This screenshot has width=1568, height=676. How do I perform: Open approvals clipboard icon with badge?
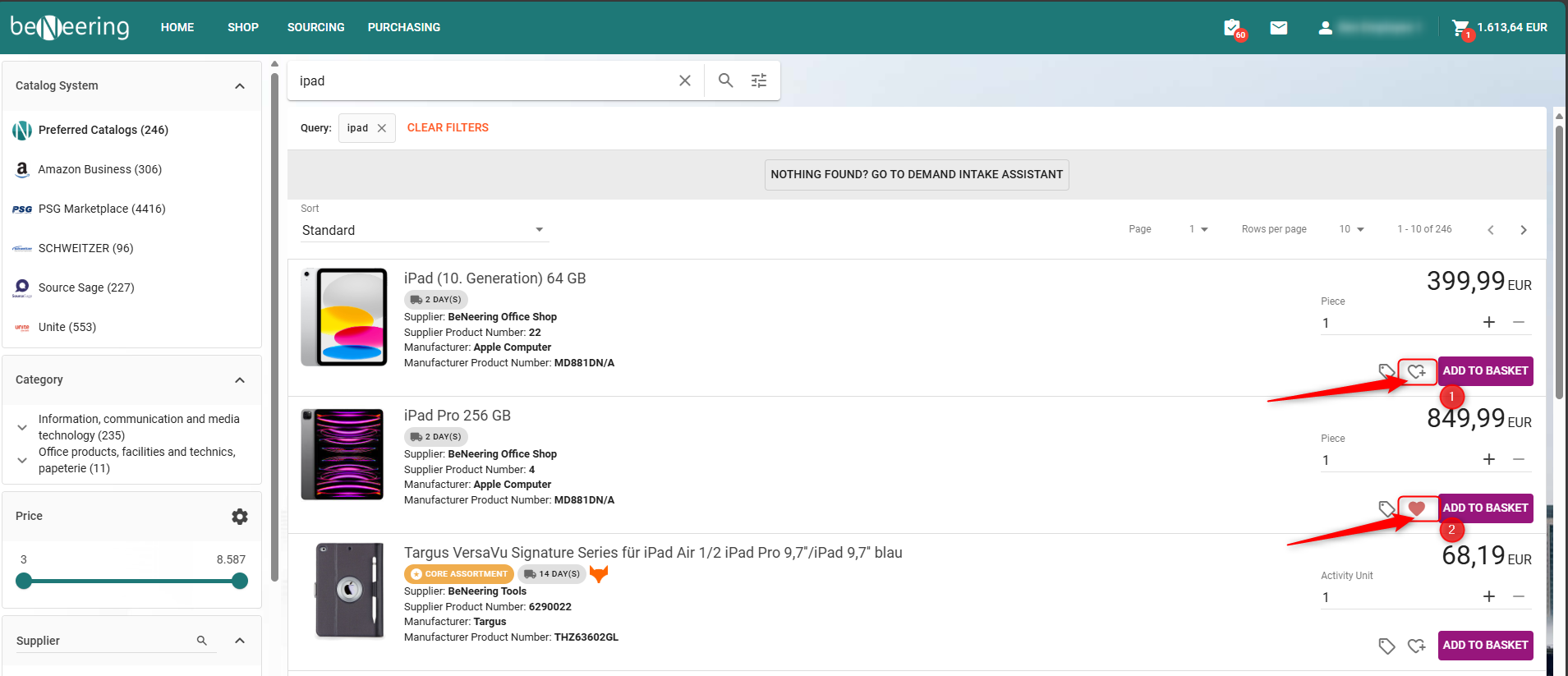tap(1232, 28)
